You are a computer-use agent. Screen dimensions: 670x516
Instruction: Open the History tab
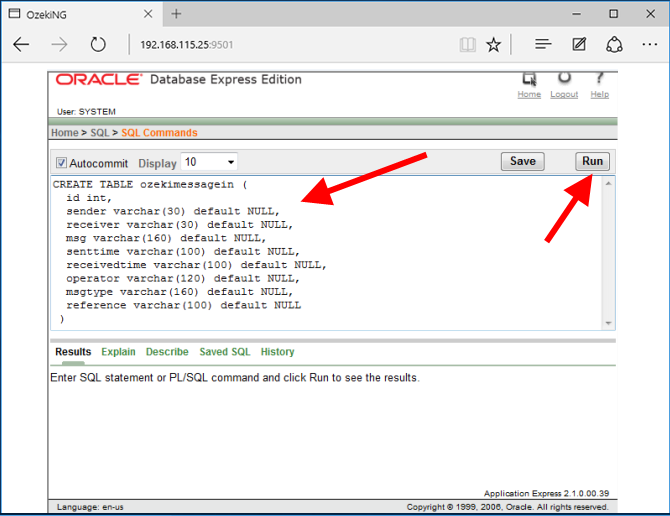coord(277,352)
